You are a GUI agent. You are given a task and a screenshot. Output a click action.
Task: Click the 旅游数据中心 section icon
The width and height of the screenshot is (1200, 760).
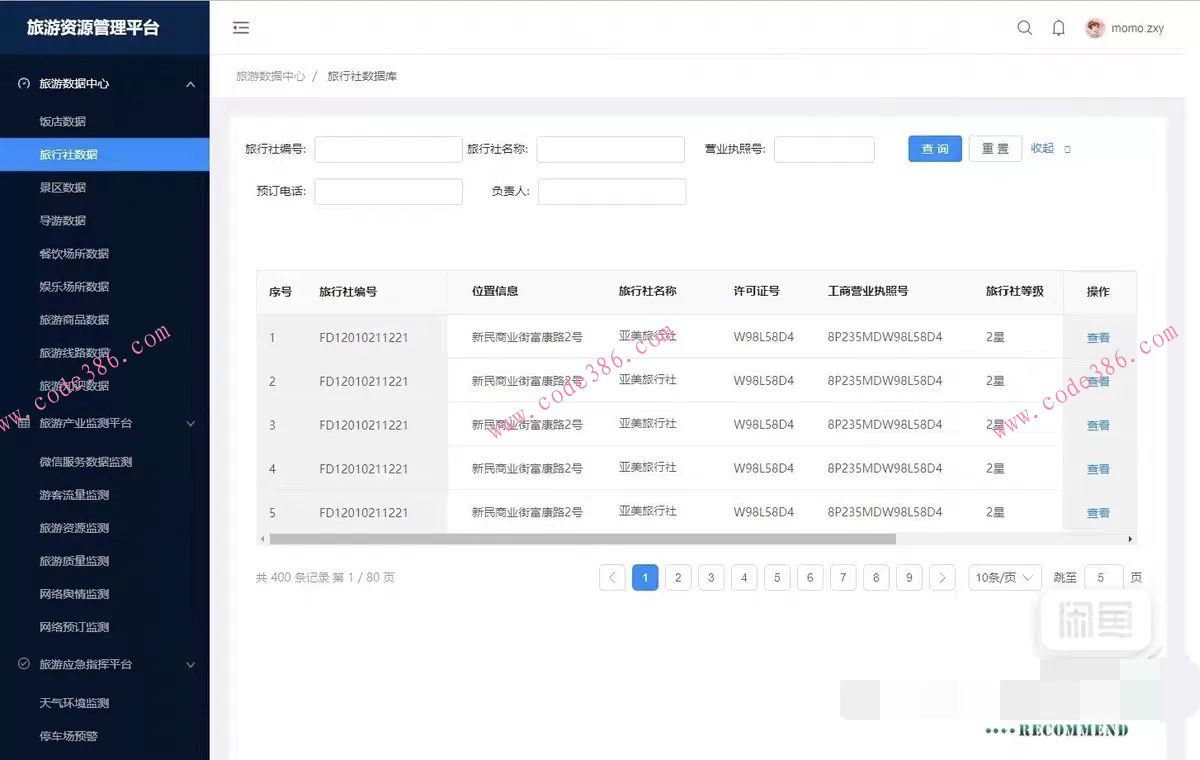tap(23, 84)
